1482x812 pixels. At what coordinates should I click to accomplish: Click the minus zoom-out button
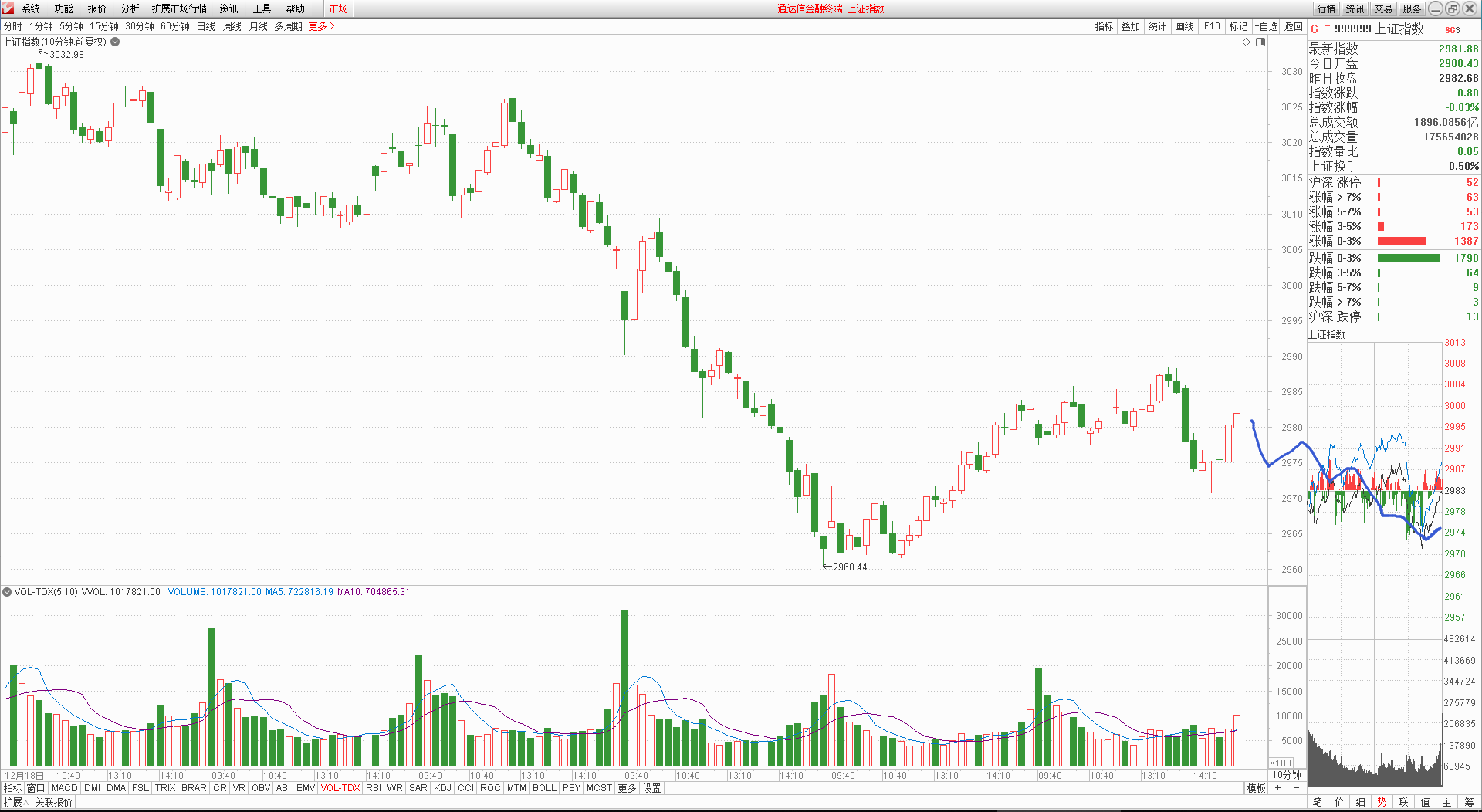tap(1296, 788)
